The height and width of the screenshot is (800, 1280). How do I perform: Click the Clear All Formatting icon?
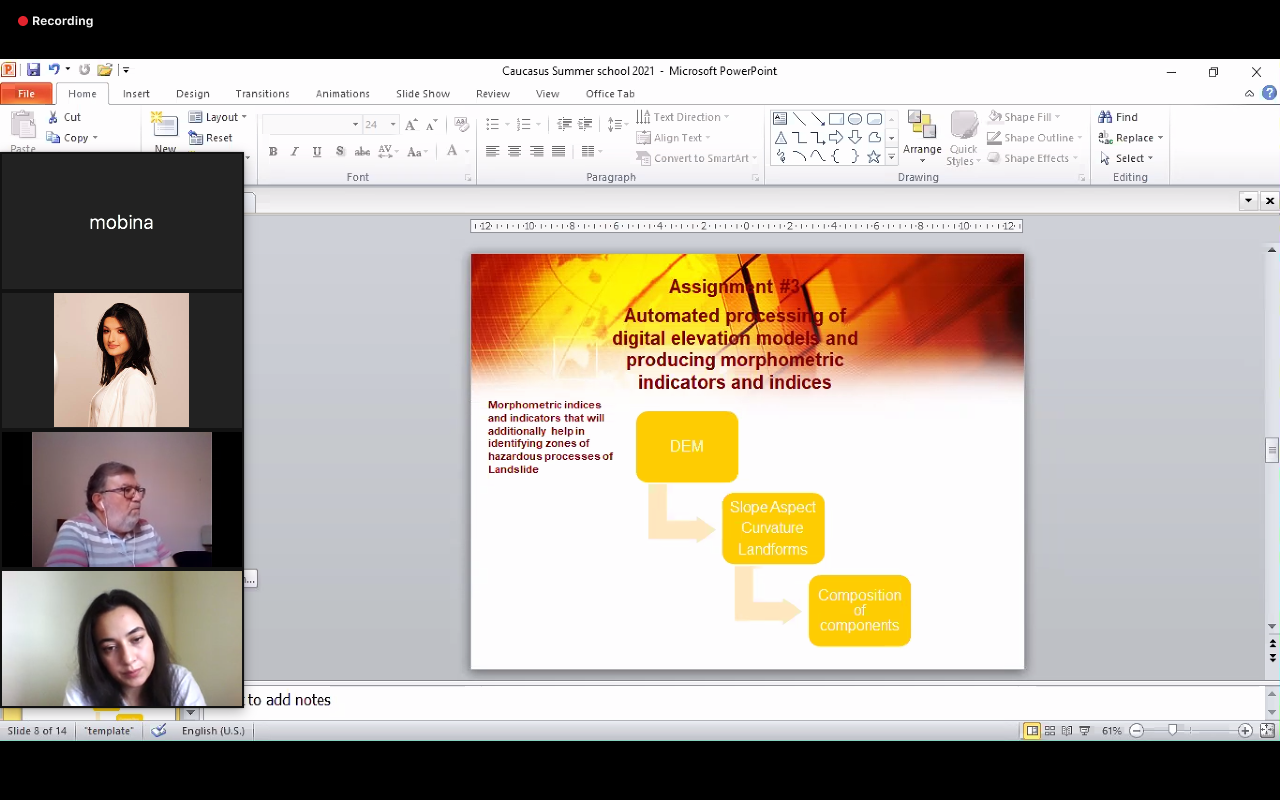pyautogui.click(x=461, y=125)
